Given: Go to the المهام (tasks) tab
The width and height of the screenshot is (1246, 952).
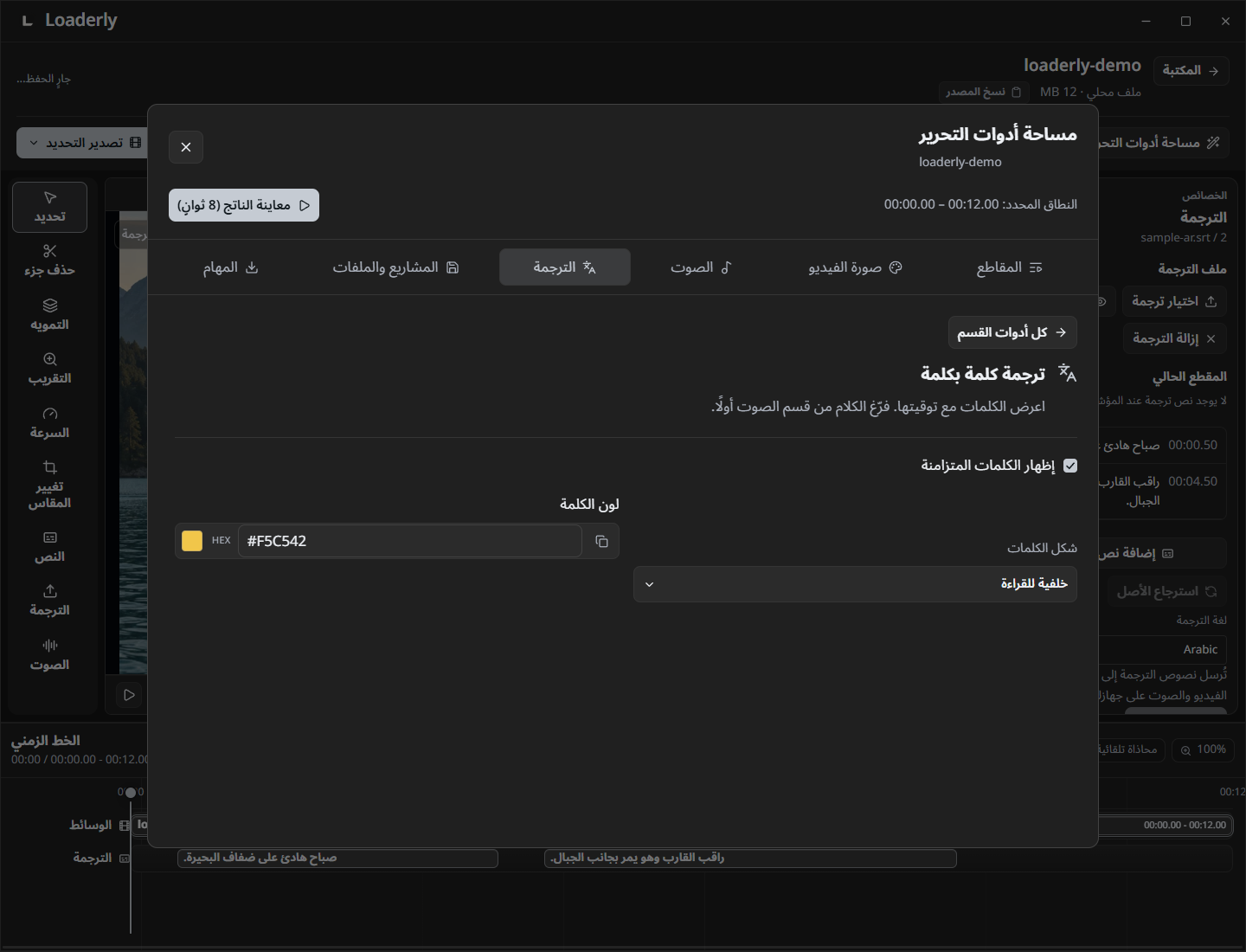Looking at the screenshot, I should (x=231, y=267).
